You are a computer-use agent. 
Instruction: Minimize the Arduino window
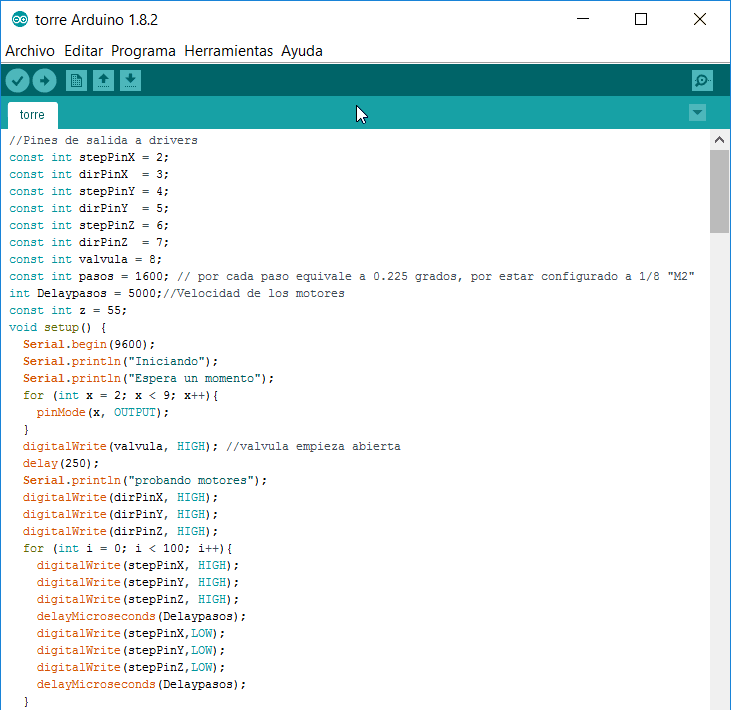pos(583,19)
